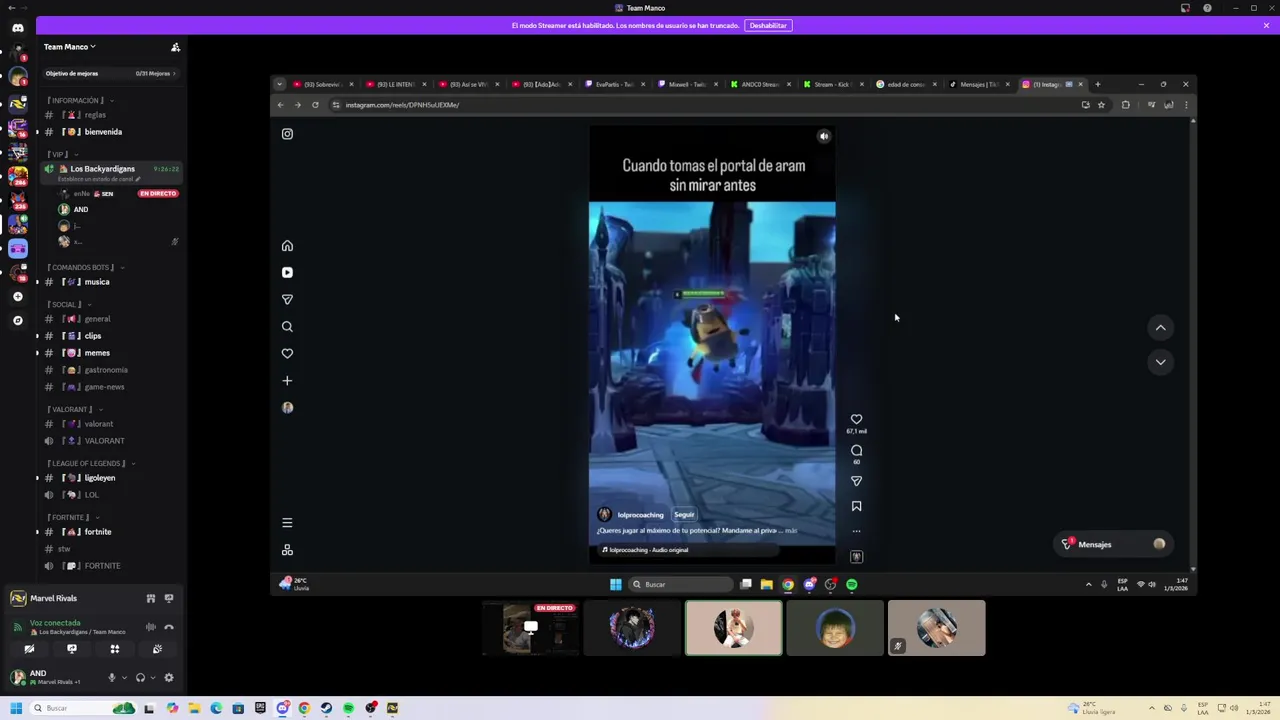Click the Add a Server plus icon

coord(18,297)
